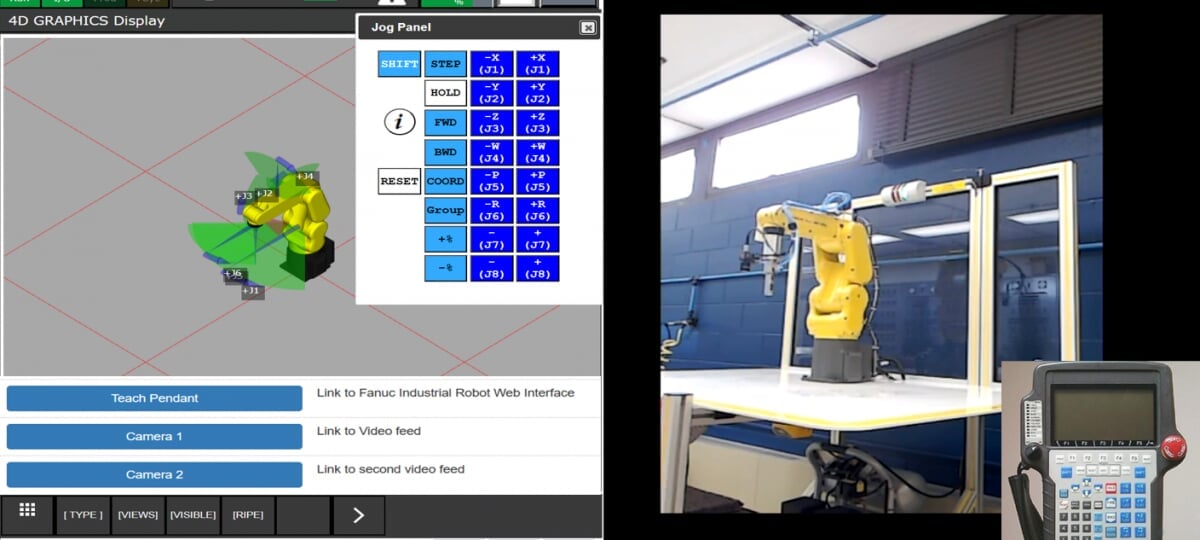Open the [VISIBLE] menu
This screenshot has height=540, width=1200.
tap(193, 515)
